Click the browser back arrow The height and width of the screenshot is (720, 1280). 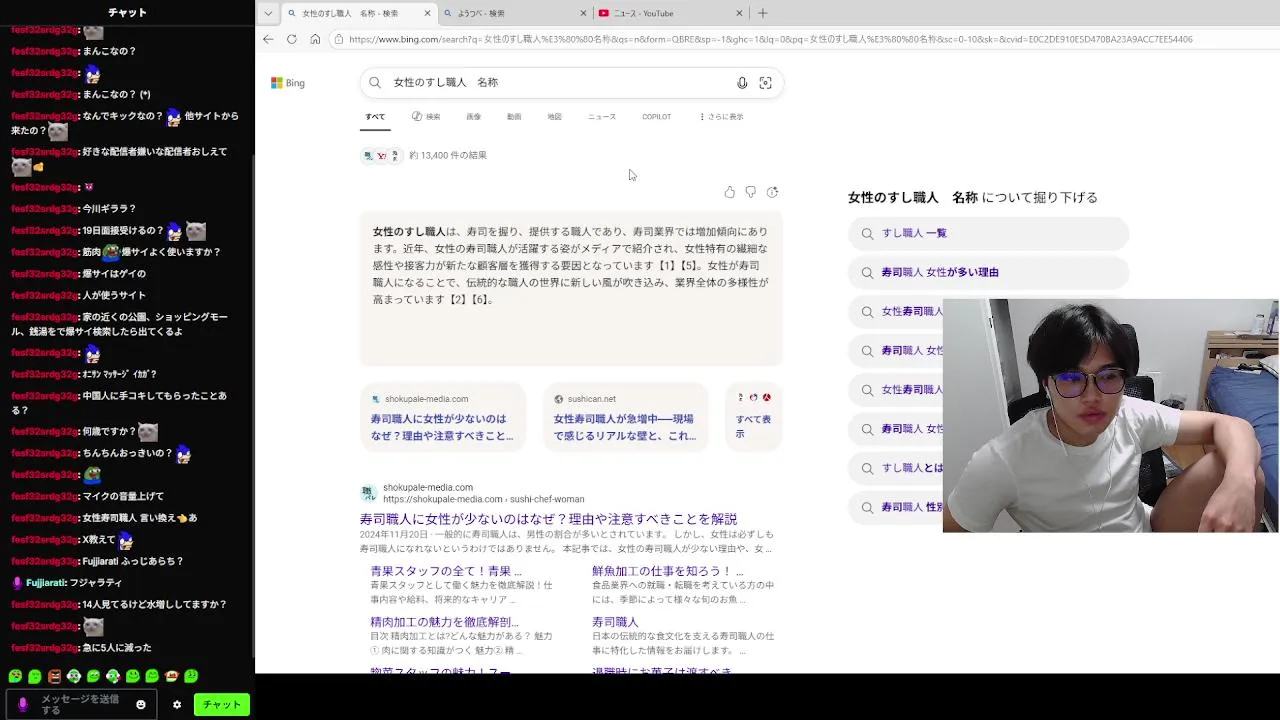pyautogui.click(x=268, y=39)
